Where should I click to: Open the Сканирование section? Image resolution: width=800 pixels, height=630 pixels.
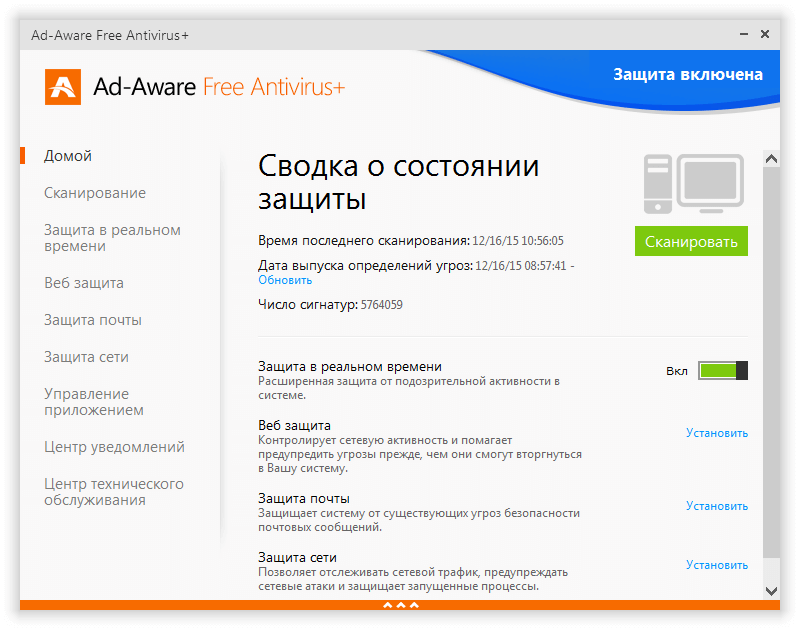tap(95, 192)
